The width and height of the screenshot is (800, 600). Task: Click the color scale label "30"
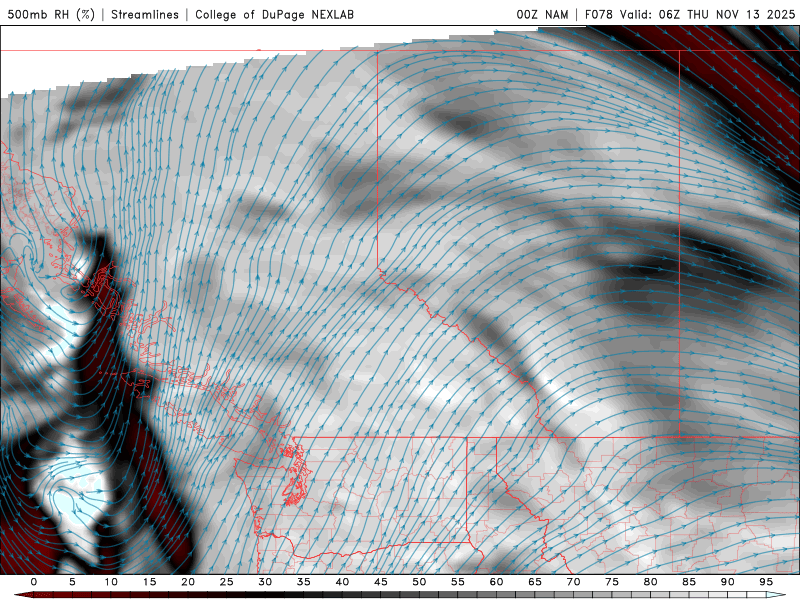[265, 582]
